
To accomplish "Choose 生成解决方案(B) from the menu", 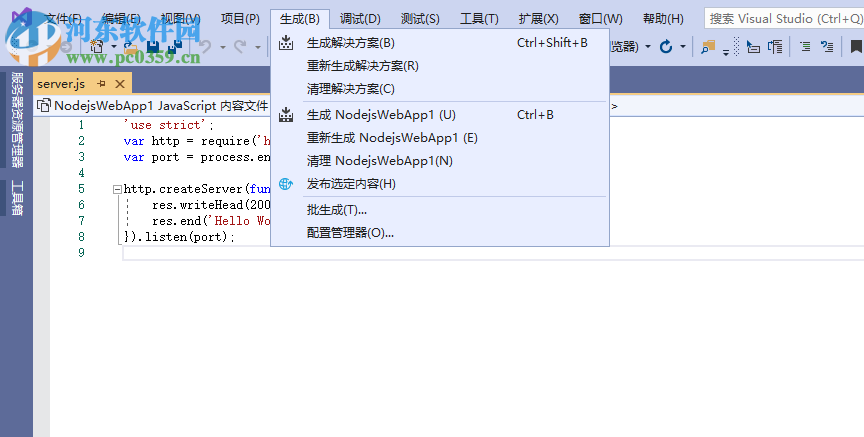I will coord(440,42).
